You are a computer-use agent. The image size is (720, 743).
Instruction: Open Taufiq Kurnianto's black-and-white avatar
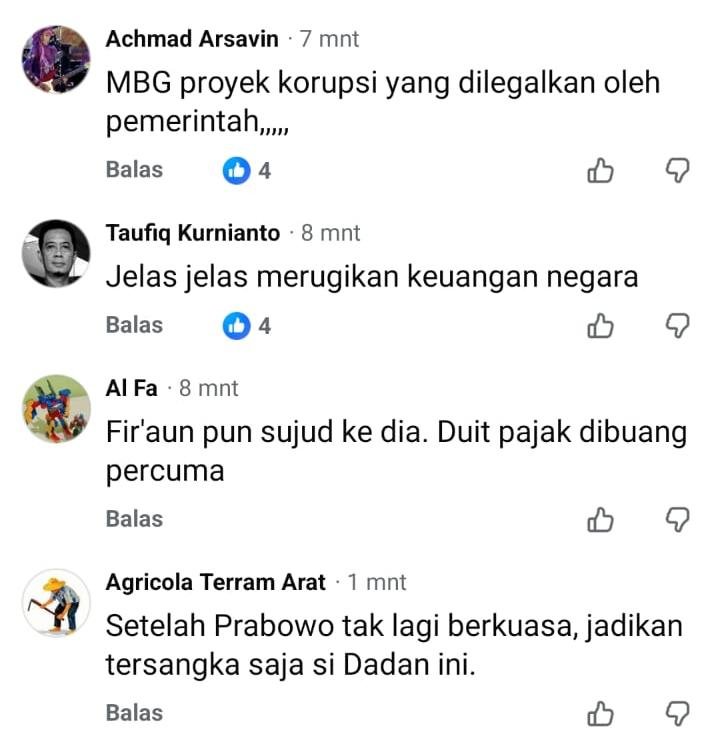click(x=56, y=253)
